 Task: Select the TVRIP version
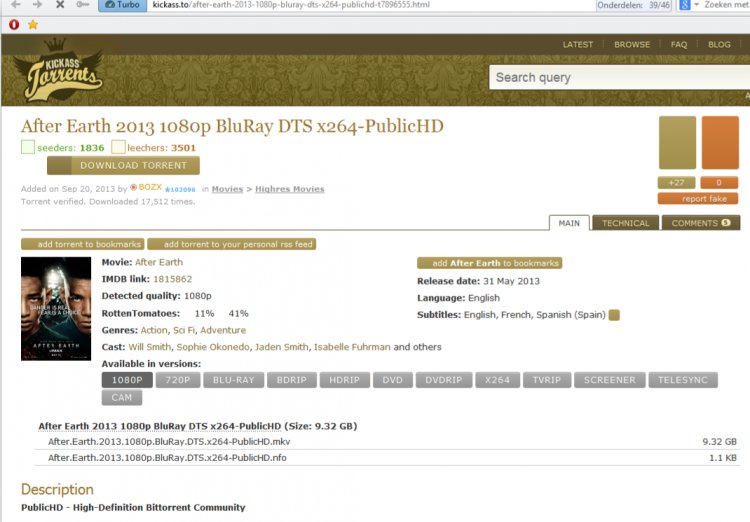click(547, 380)
